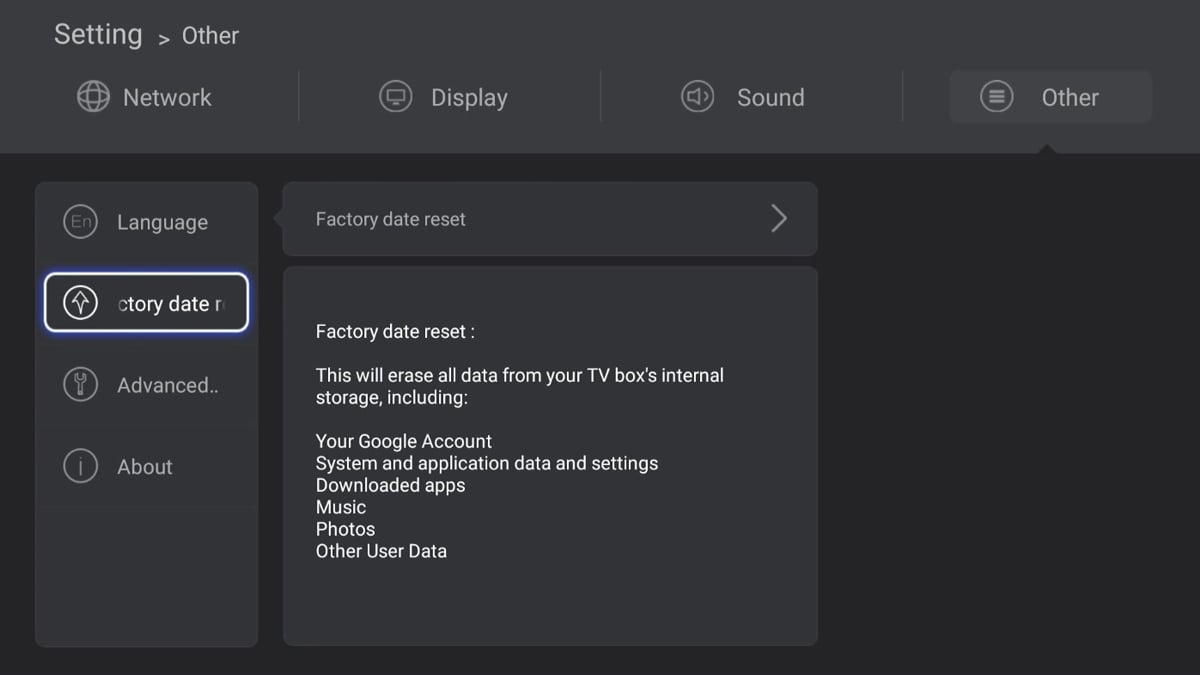Select Language in the sidebar
Image resolution: width=1200 pixels, height=675 pixels.
coord(162,223)
